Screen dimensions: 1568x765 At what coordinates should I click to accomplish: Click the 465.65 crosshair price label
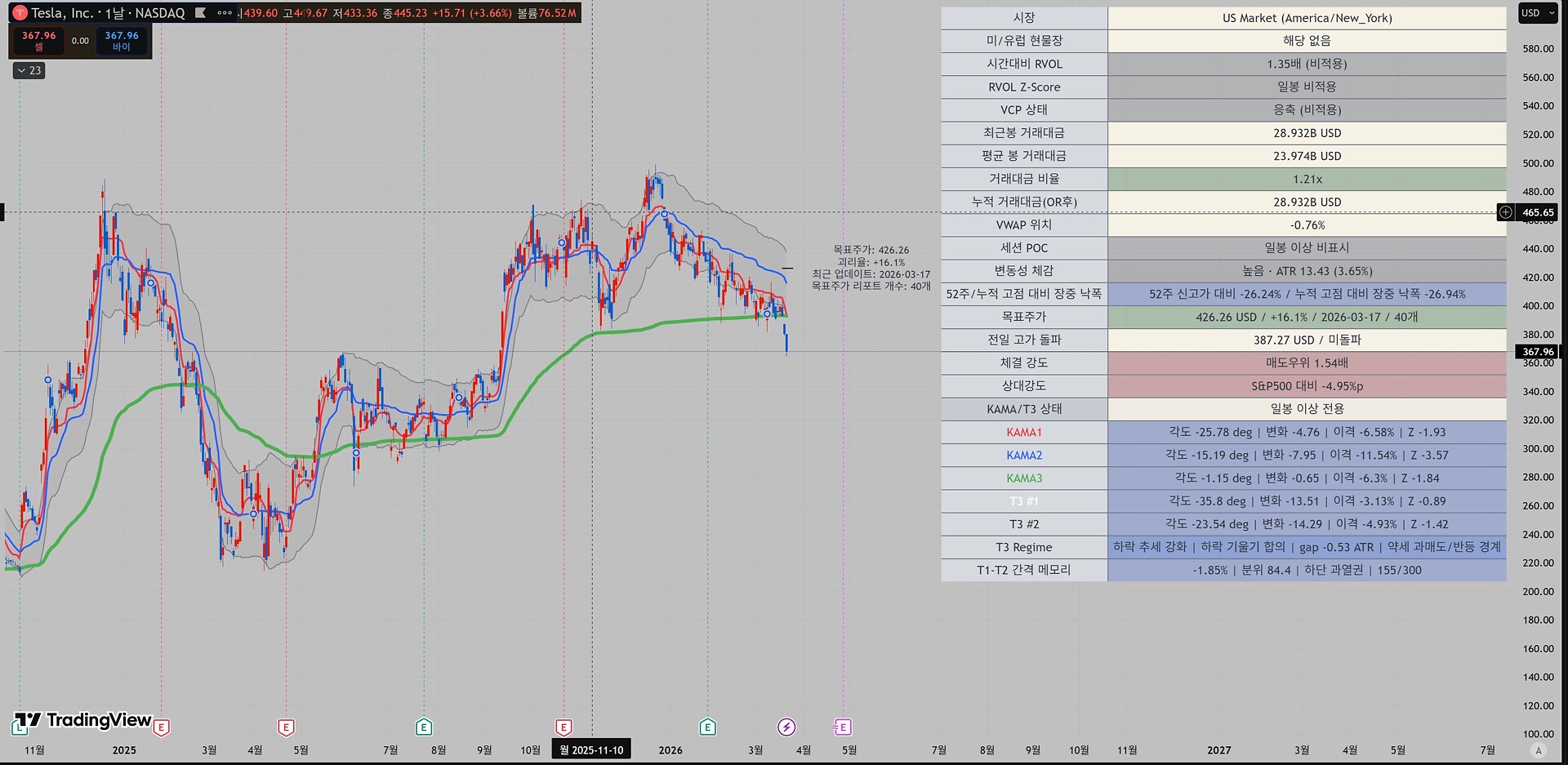(x=1537, y=212)
